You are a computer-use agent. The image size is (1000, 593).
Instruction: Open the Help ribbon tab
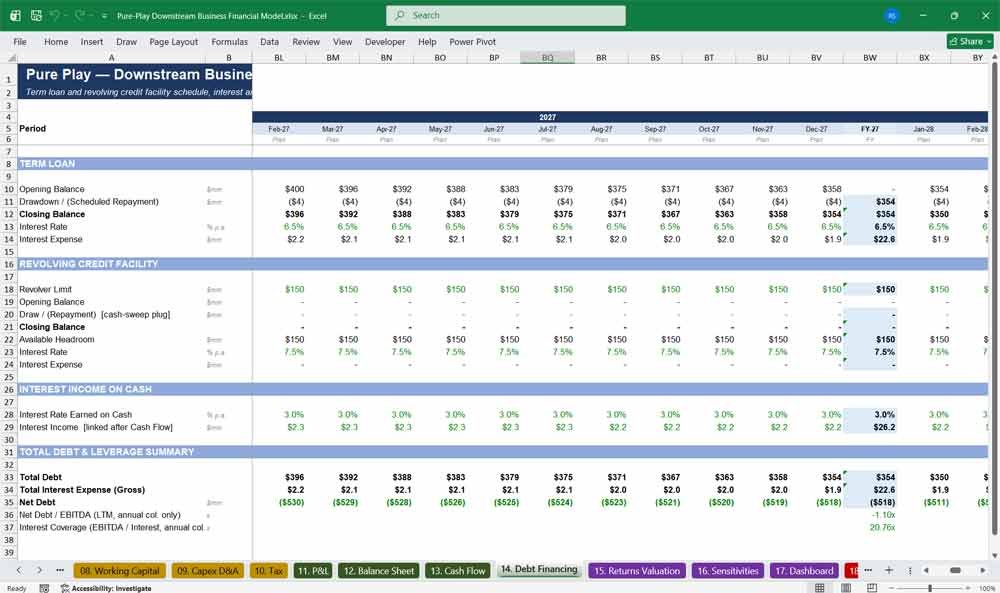[x=427, y=41]
